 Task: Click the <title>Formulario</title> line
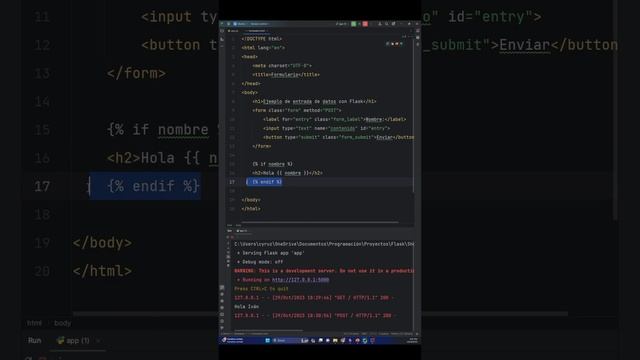[286, 75]
